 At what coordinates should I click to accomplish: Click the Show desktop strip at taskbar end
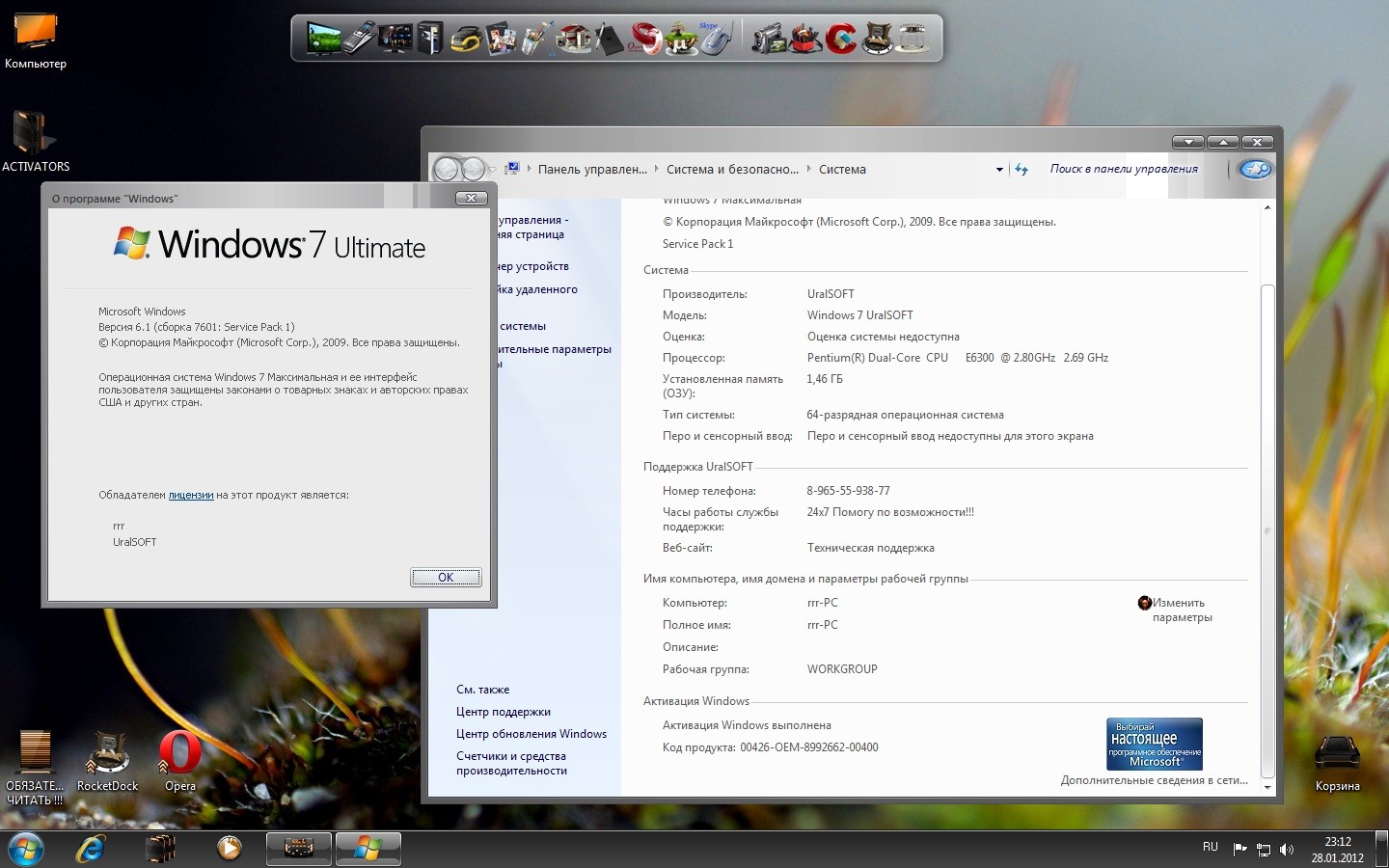point(1382,849)
